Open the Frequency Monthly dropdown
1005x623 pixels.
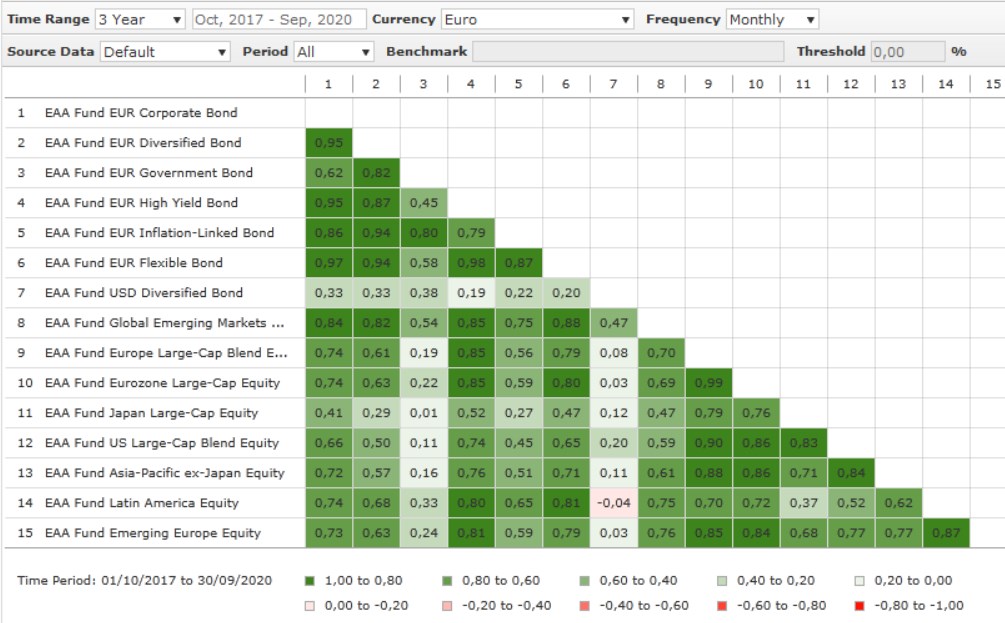[772, 19]
